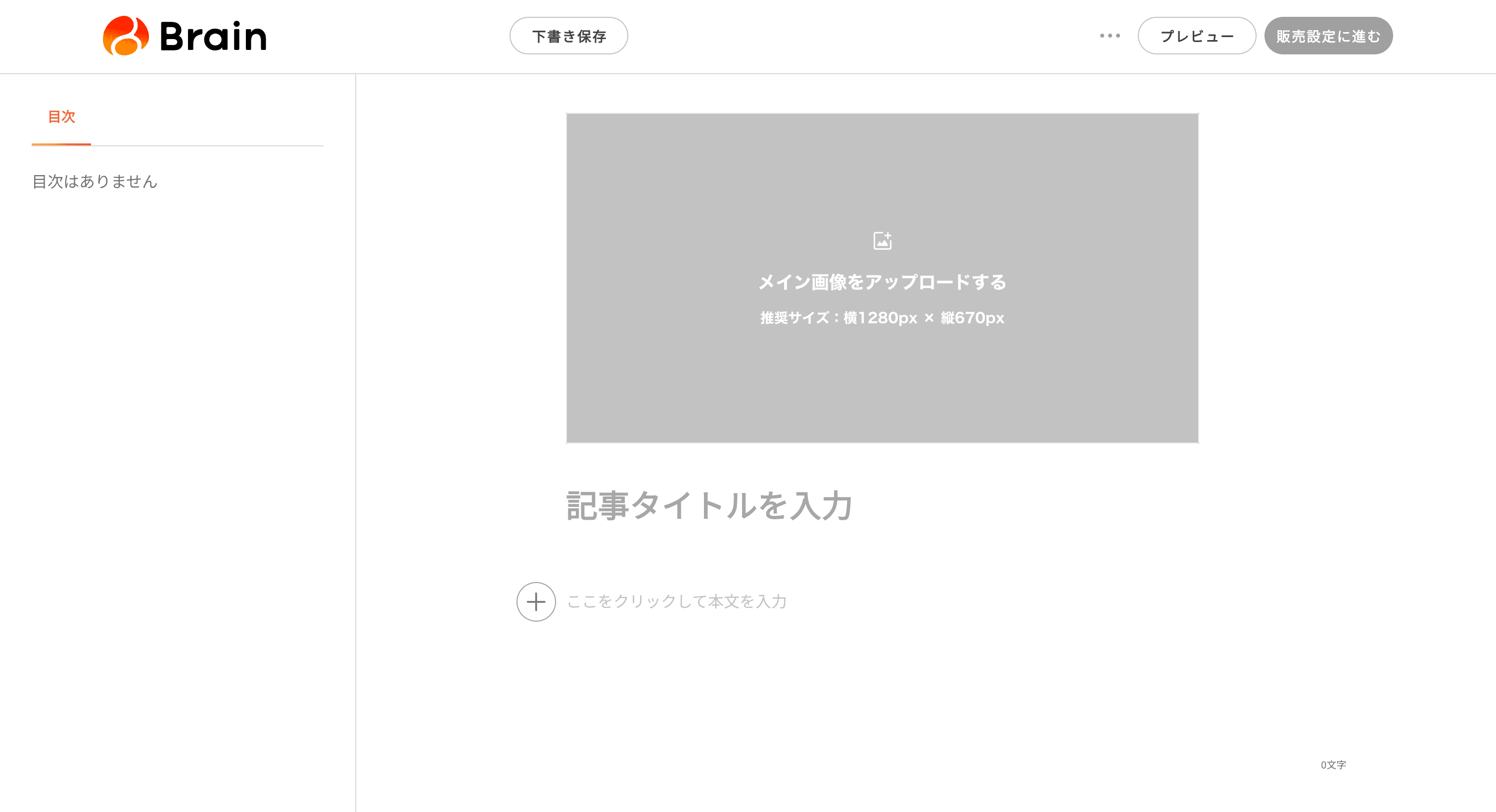Save draft with 下書き保存 button
This screenshot has height=812, width=1496.
pyautogui.click(x=568, y=36)
